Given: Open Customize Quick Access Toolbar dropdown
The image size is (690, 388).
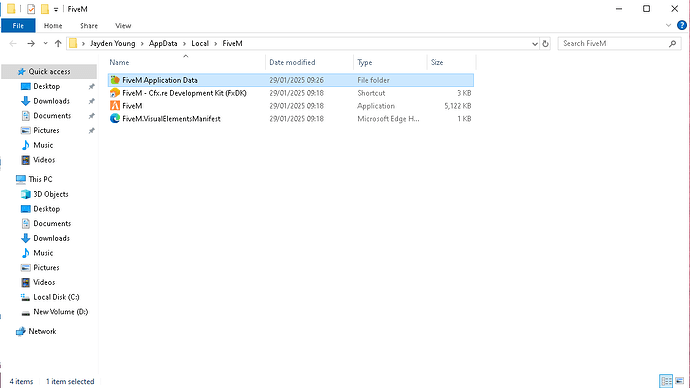Looking at the screenshot, I should pos(56,9).
